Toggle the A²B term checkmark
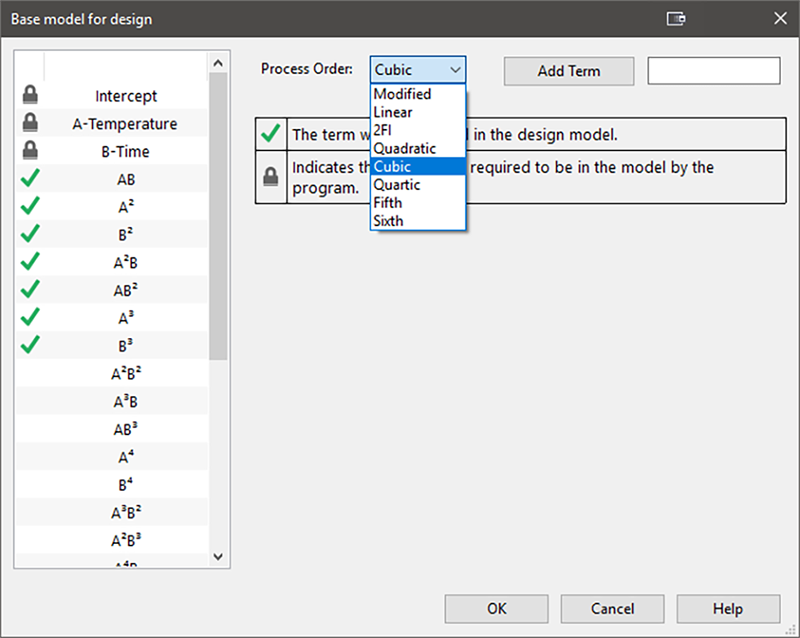This screenshot has width=800, height=638. point(30,261)
